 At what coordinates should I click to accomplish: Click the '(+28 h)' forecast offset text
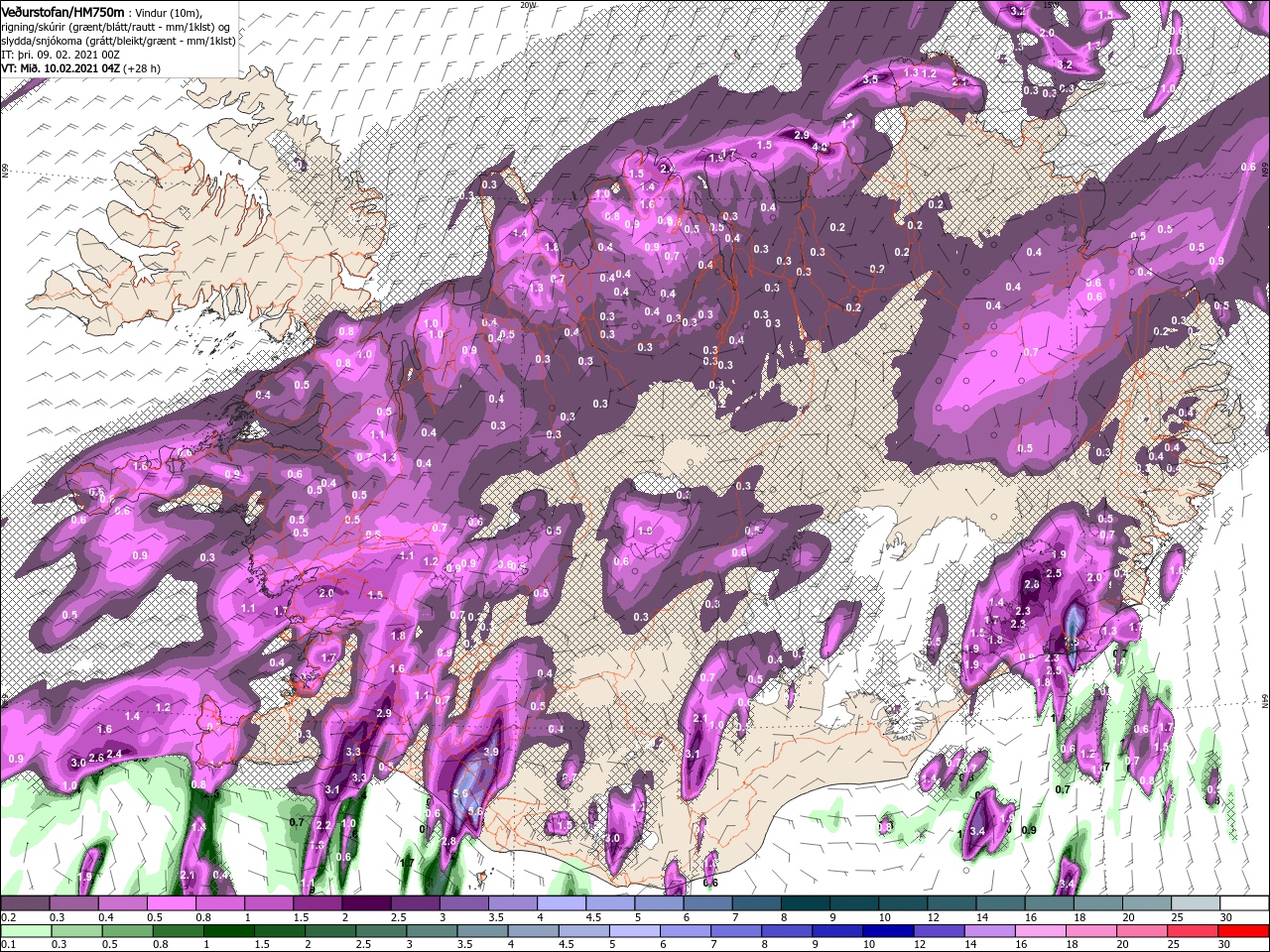click(143, 68)
